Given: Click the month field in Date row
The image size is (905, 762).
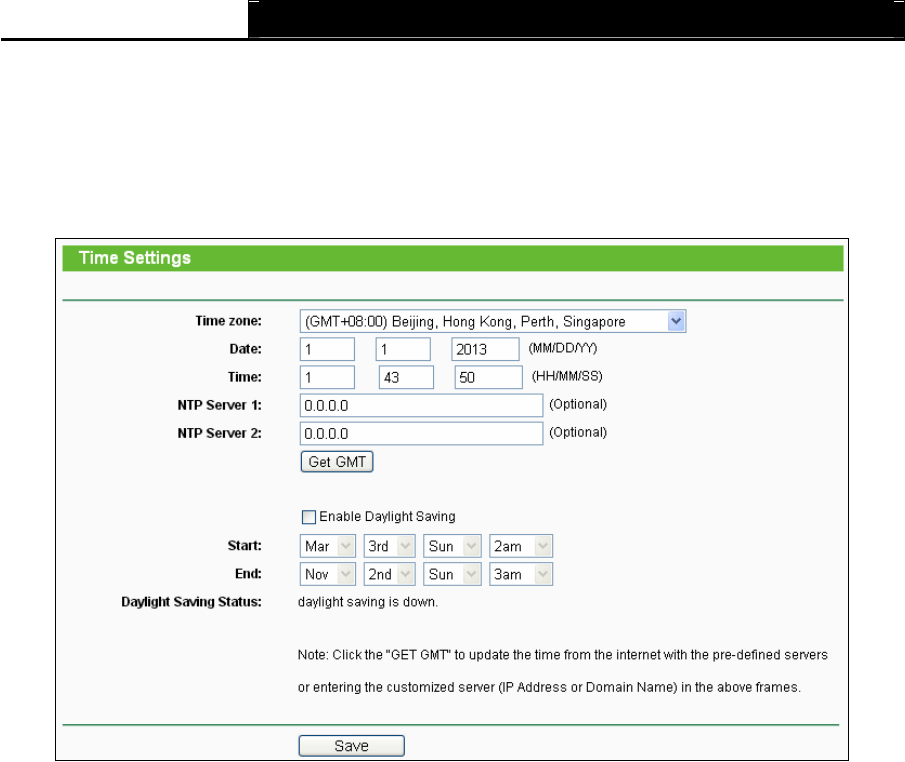Looking at the screenshot, I should pos(327,349).
